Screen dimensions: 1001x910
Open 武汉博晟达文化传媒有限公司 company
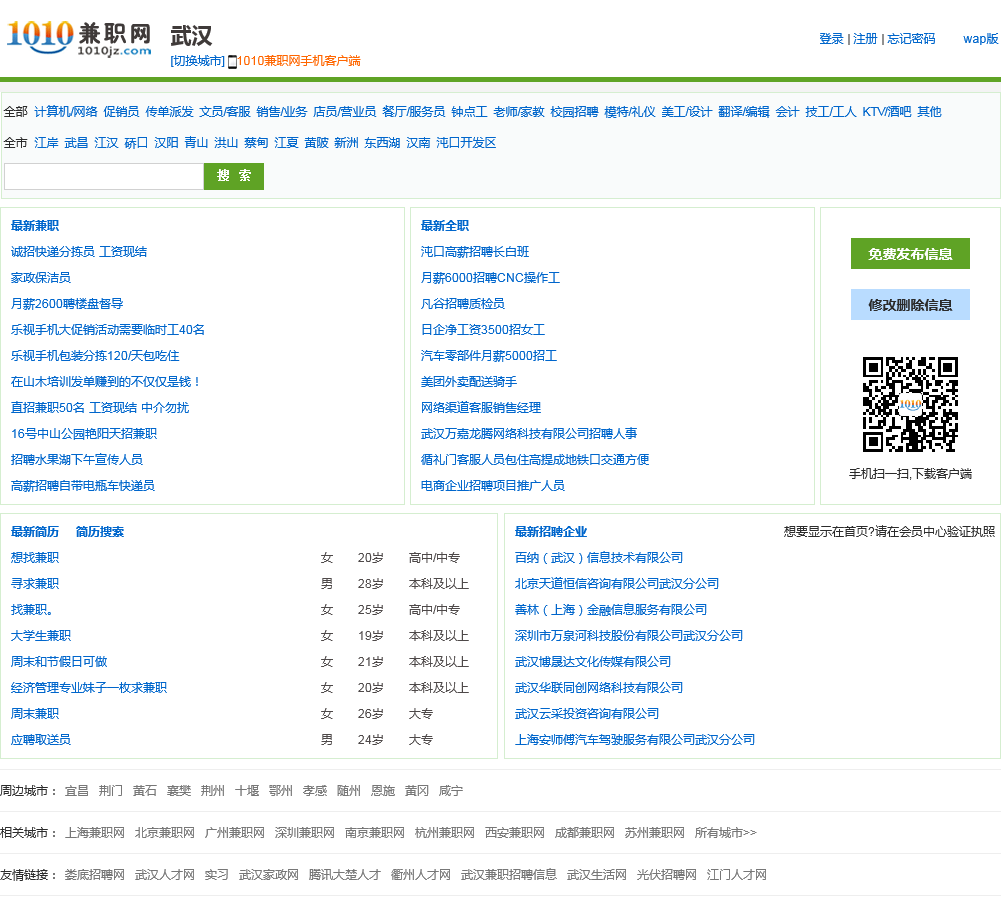pos(592,662)
